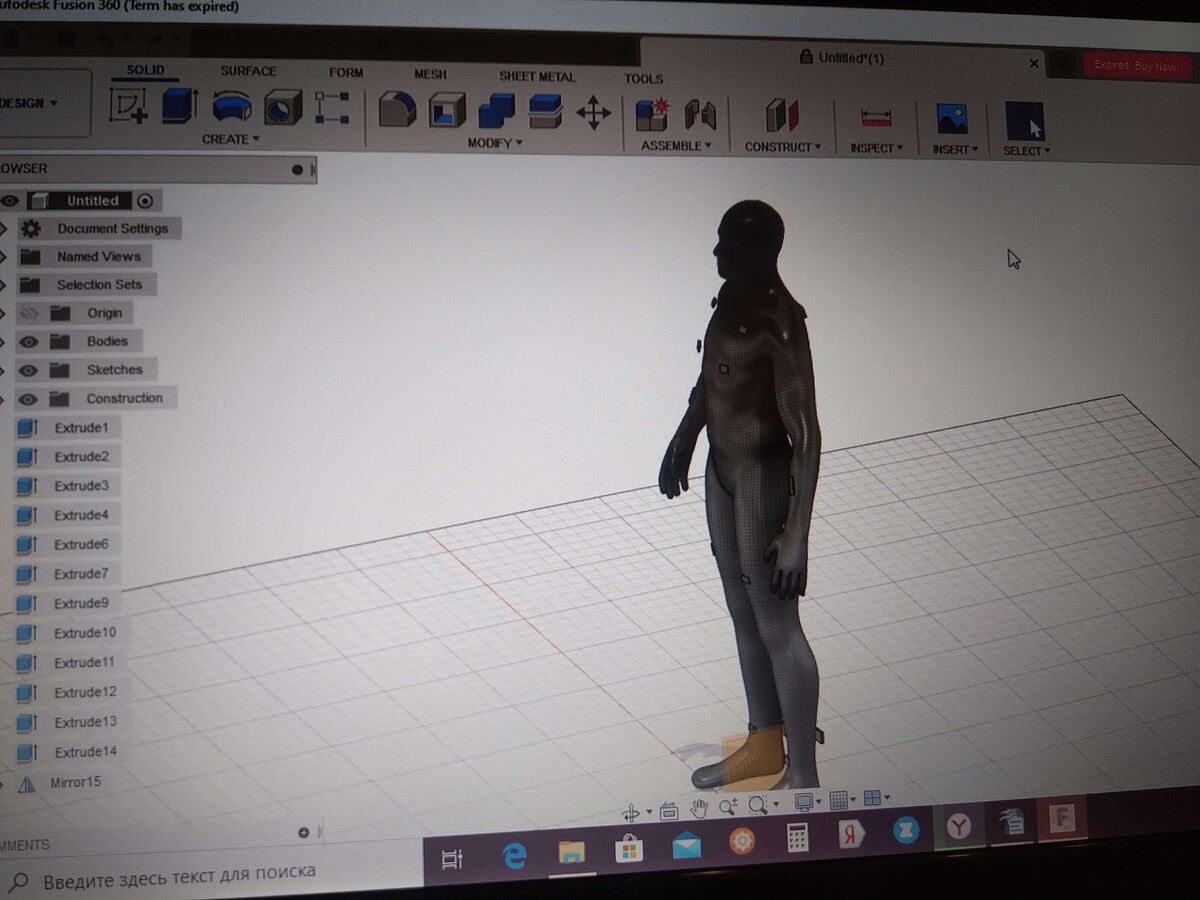Open the SELECT dropdown menu
This screenshot has width=1200, height=900.
click(x=1026, y=151)
